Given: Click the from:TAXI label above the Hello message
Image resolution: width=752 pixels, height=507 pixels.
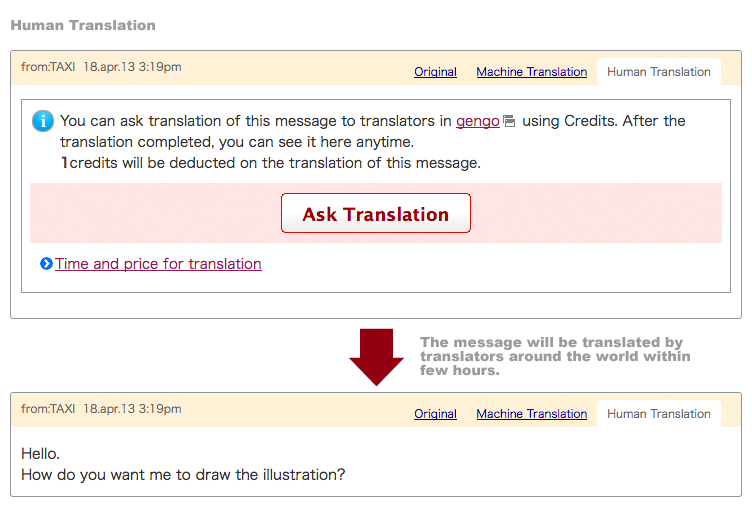Looking at the screenshot, I should coord(48,409).
